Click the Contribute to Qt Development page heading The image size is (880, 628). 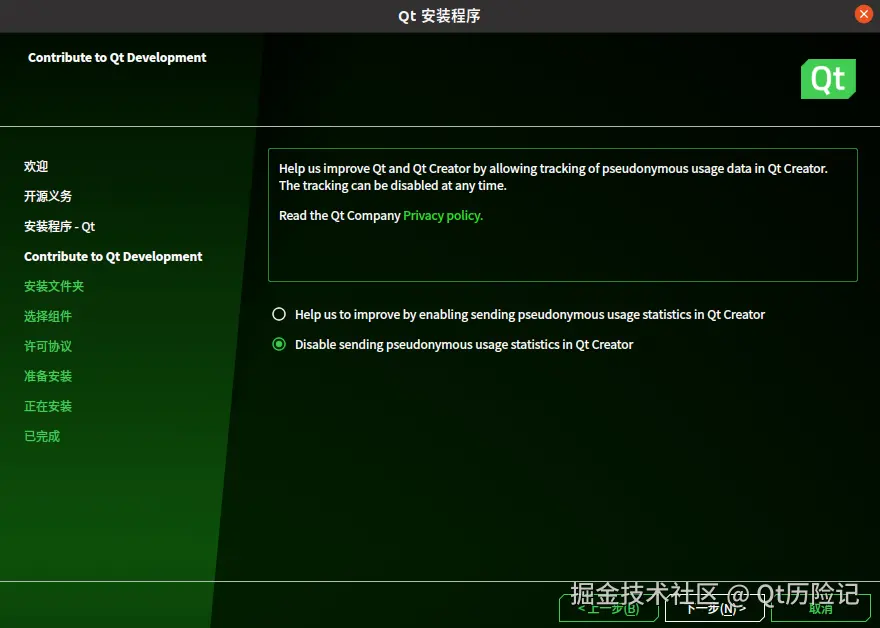point(117,58)
